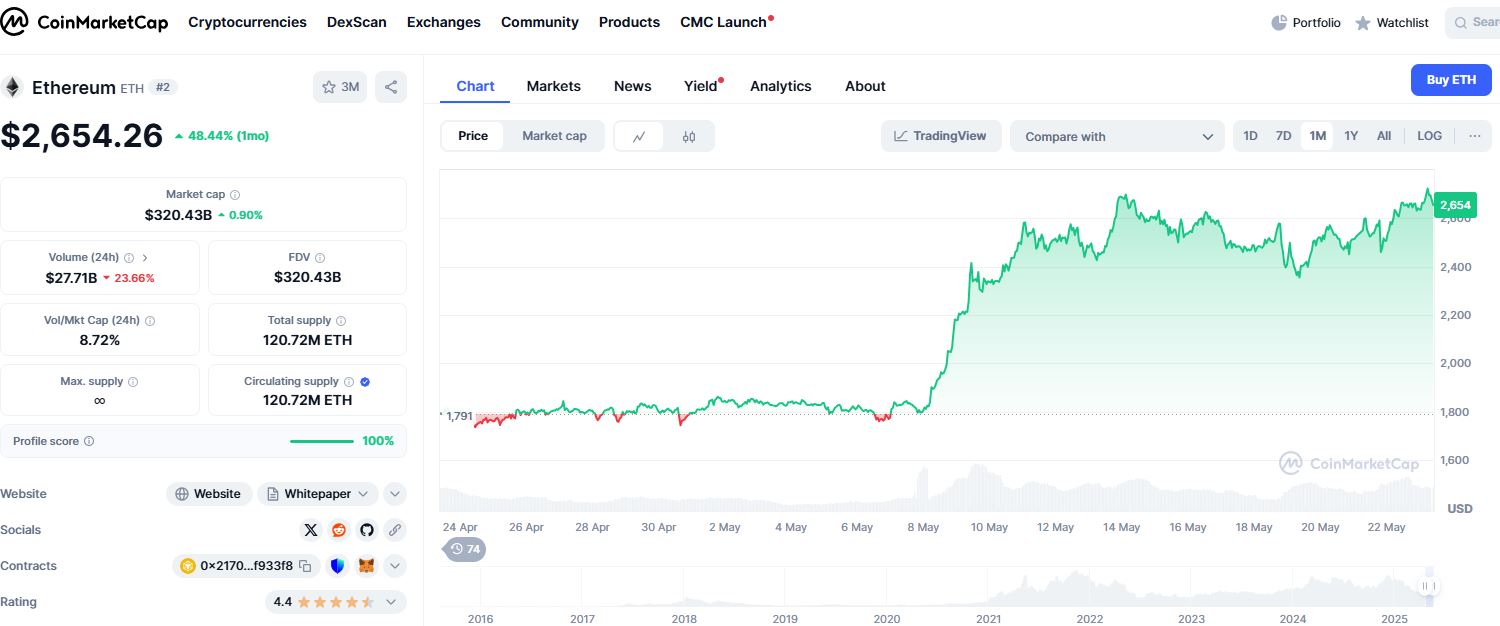Screen dimensions: 1500x626
Task: Switch to the Markets tab
Action: point(554,86)
